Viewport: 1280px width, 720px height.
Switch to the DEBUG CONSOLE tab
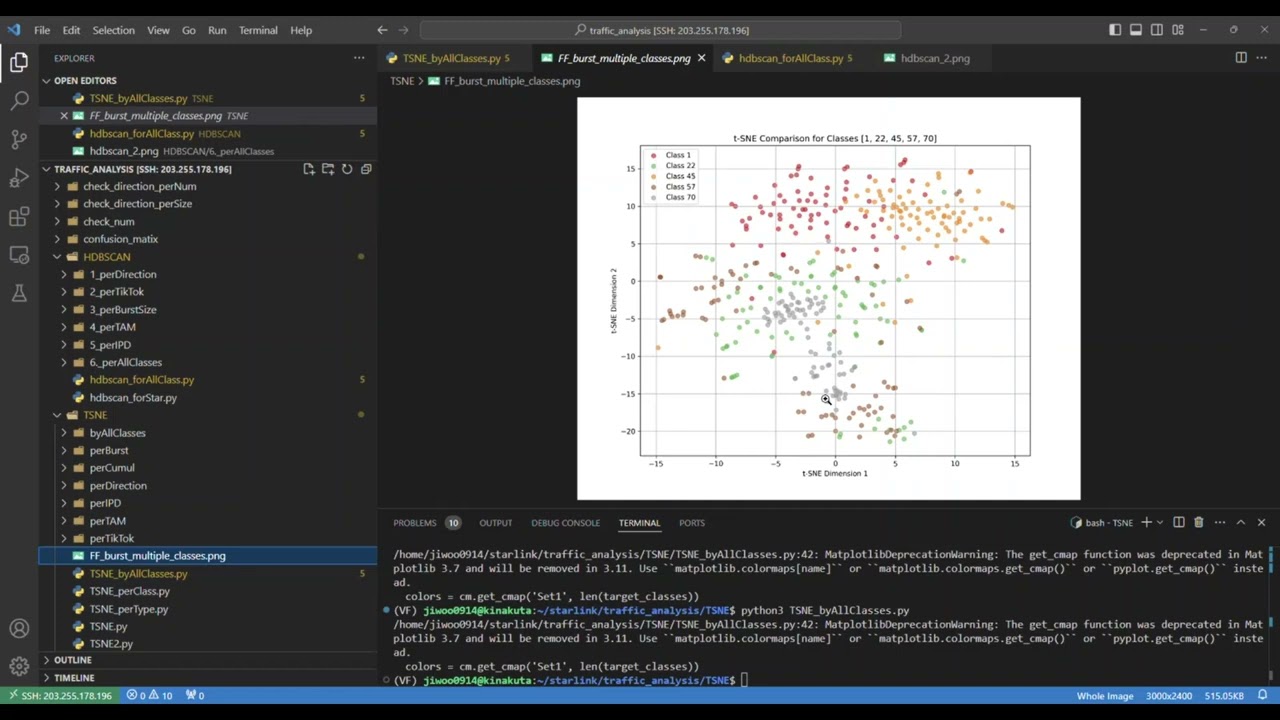[565, 523]
